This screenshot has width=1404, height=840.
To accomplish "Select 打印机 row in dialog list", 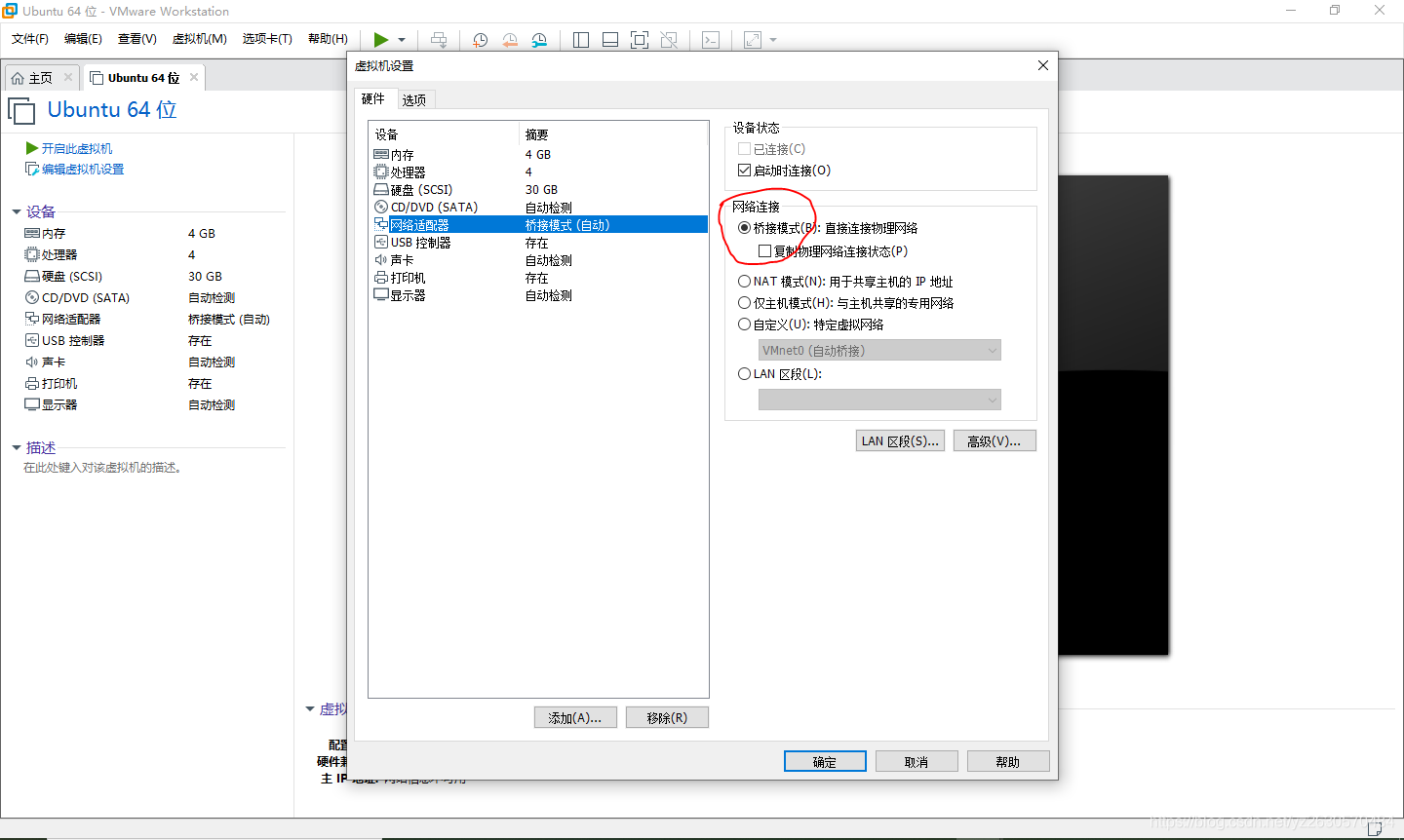I will coord(539,277).
